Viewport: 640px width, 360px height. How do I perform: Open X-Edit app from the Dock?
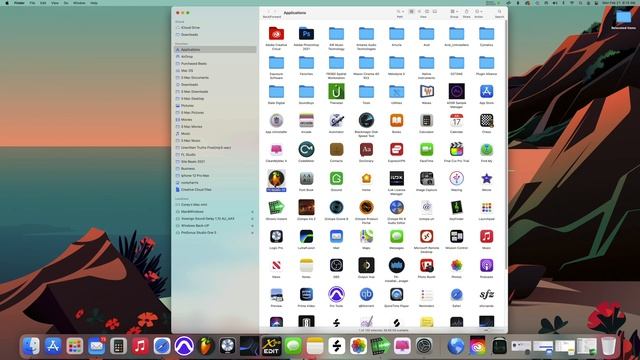tap(271, 346)
